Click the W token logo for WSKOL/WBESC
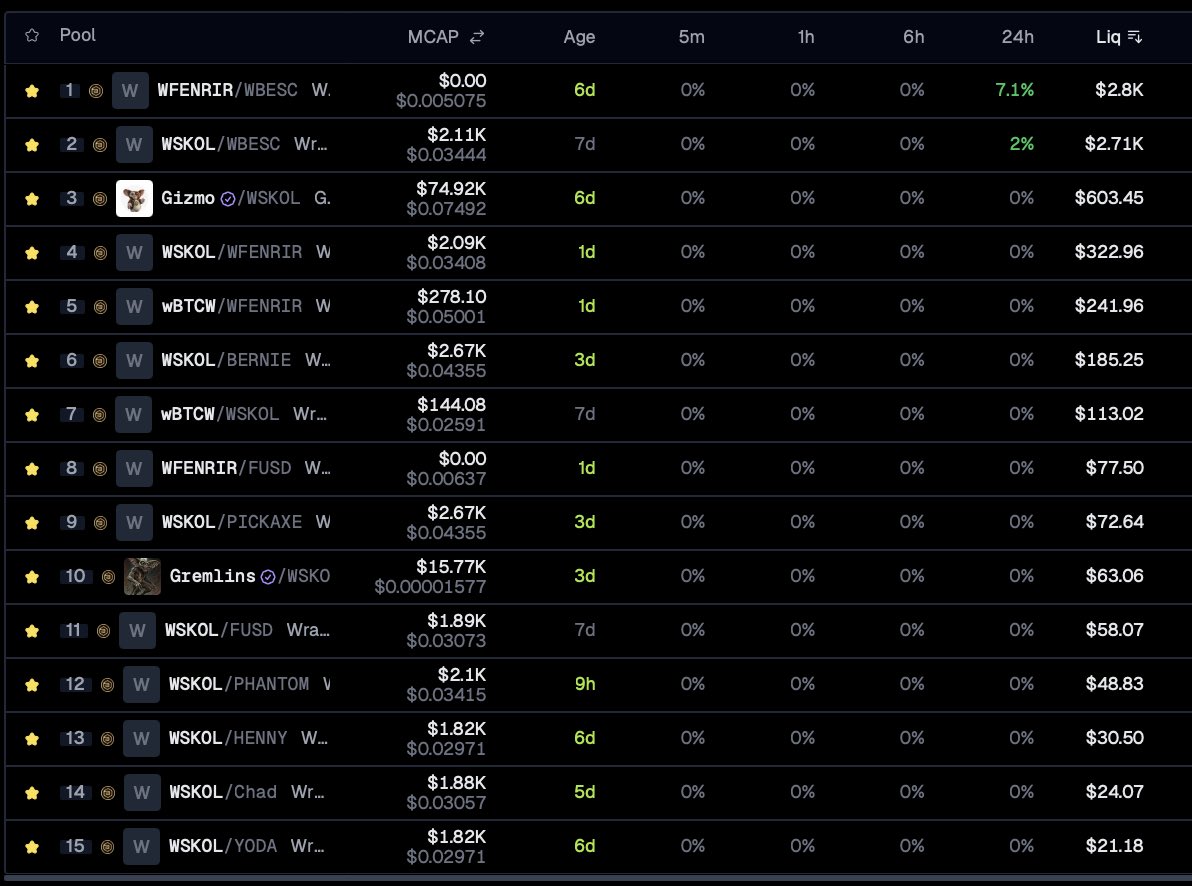 (x=134, y=144)
